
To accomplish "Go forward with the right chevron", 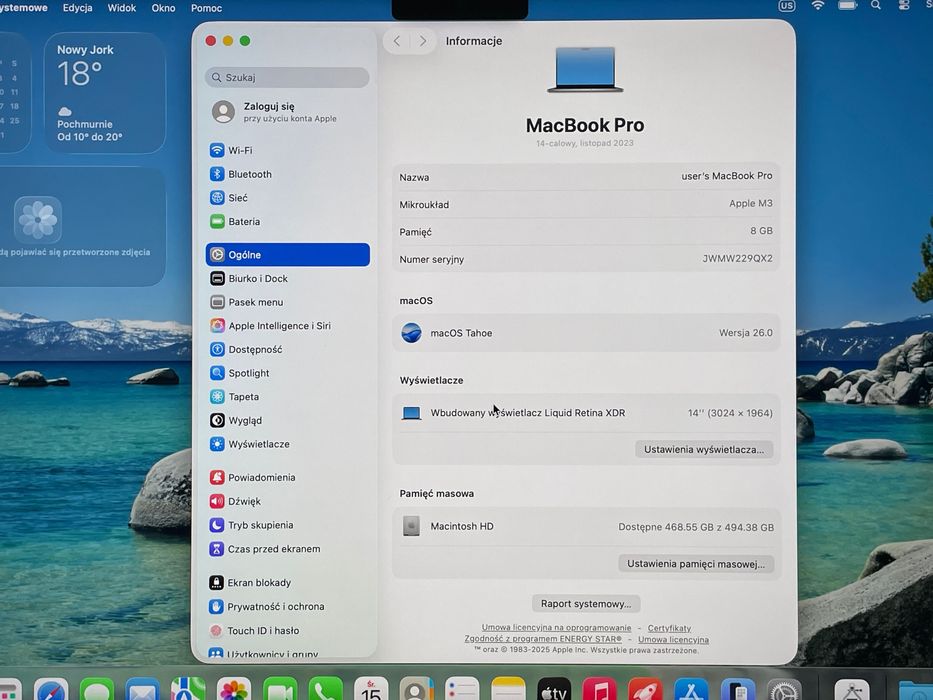I will (422, 41).
